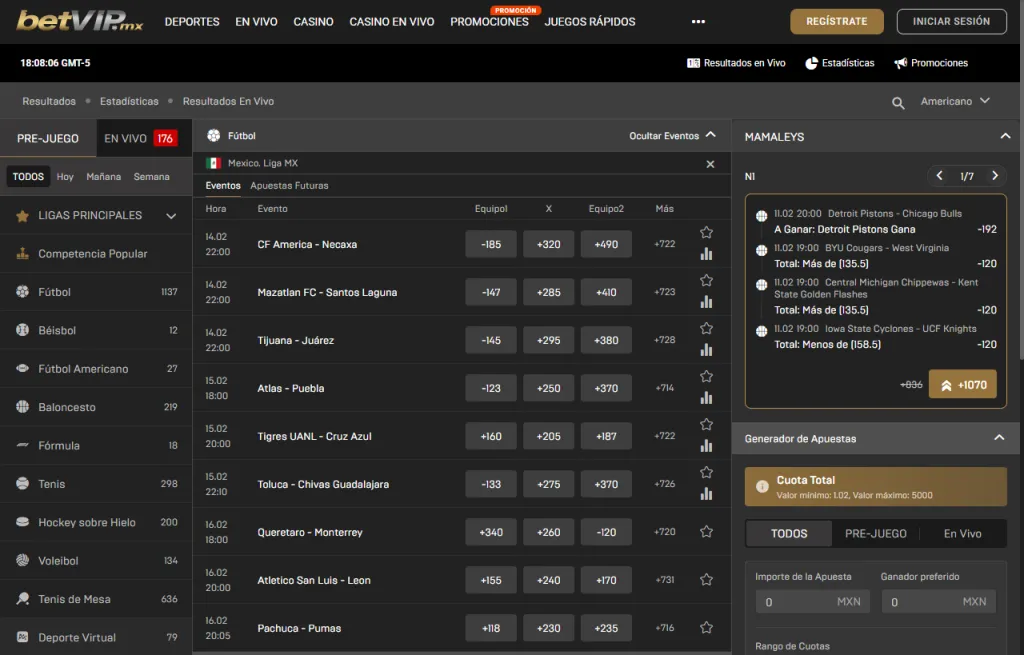Open the Americano odds format dropdown
1024x655 pixels.
coord(955,102)
